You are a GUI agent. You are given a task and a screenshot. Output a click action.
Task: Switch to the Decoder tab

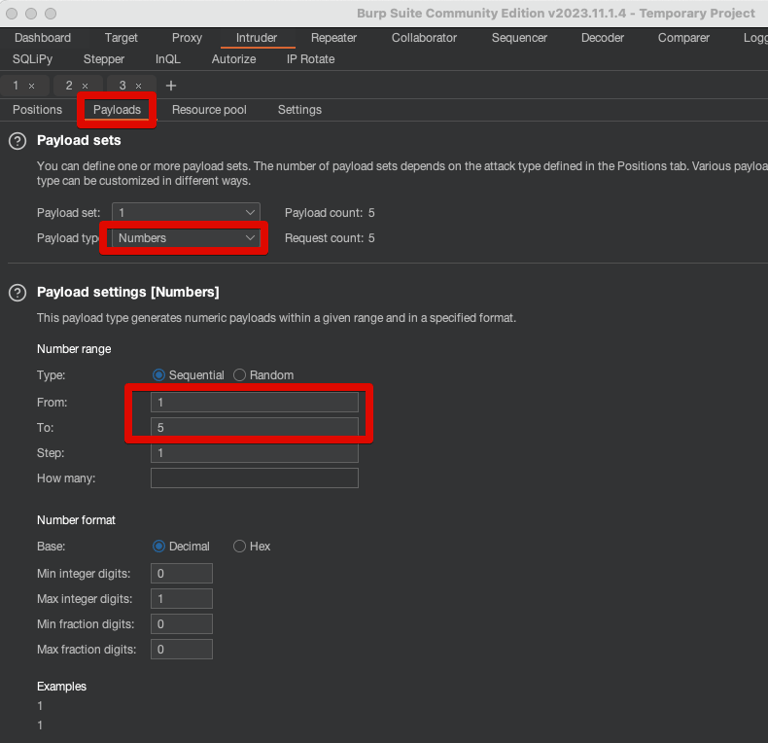tap(602, 38)
